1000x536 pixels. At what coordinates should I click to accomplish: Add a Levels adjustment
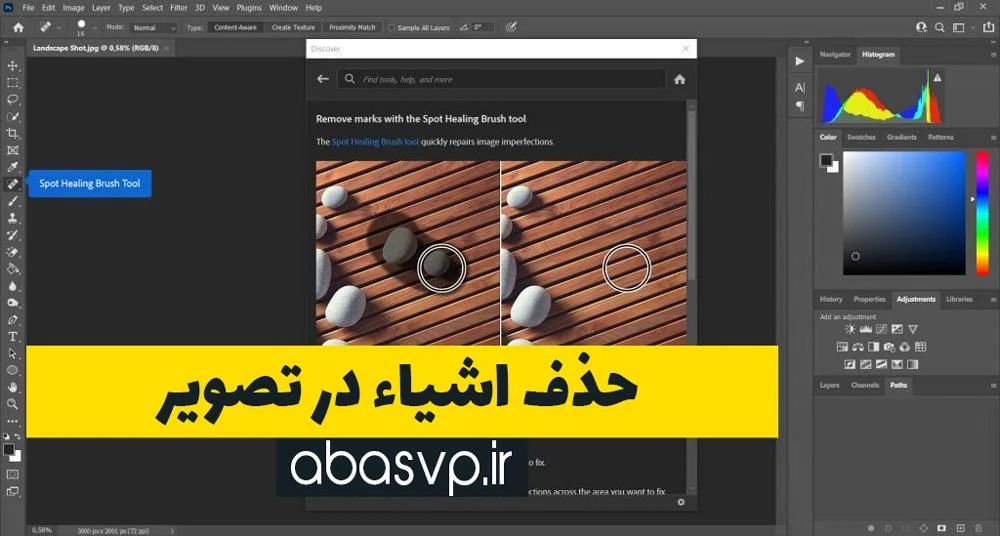click(865, 329)
